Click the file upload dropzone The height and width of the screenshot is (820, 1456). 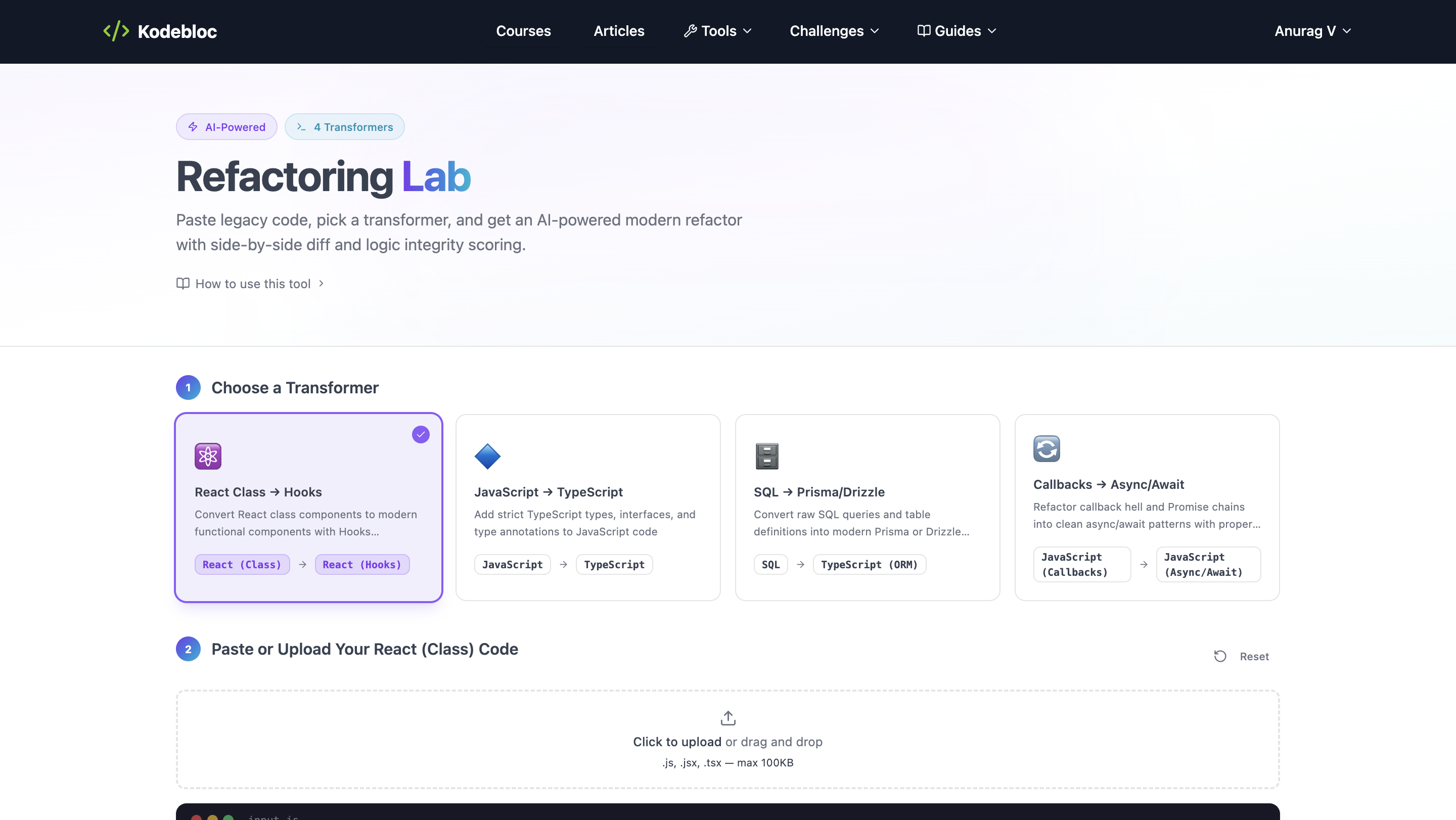(727, 739)
